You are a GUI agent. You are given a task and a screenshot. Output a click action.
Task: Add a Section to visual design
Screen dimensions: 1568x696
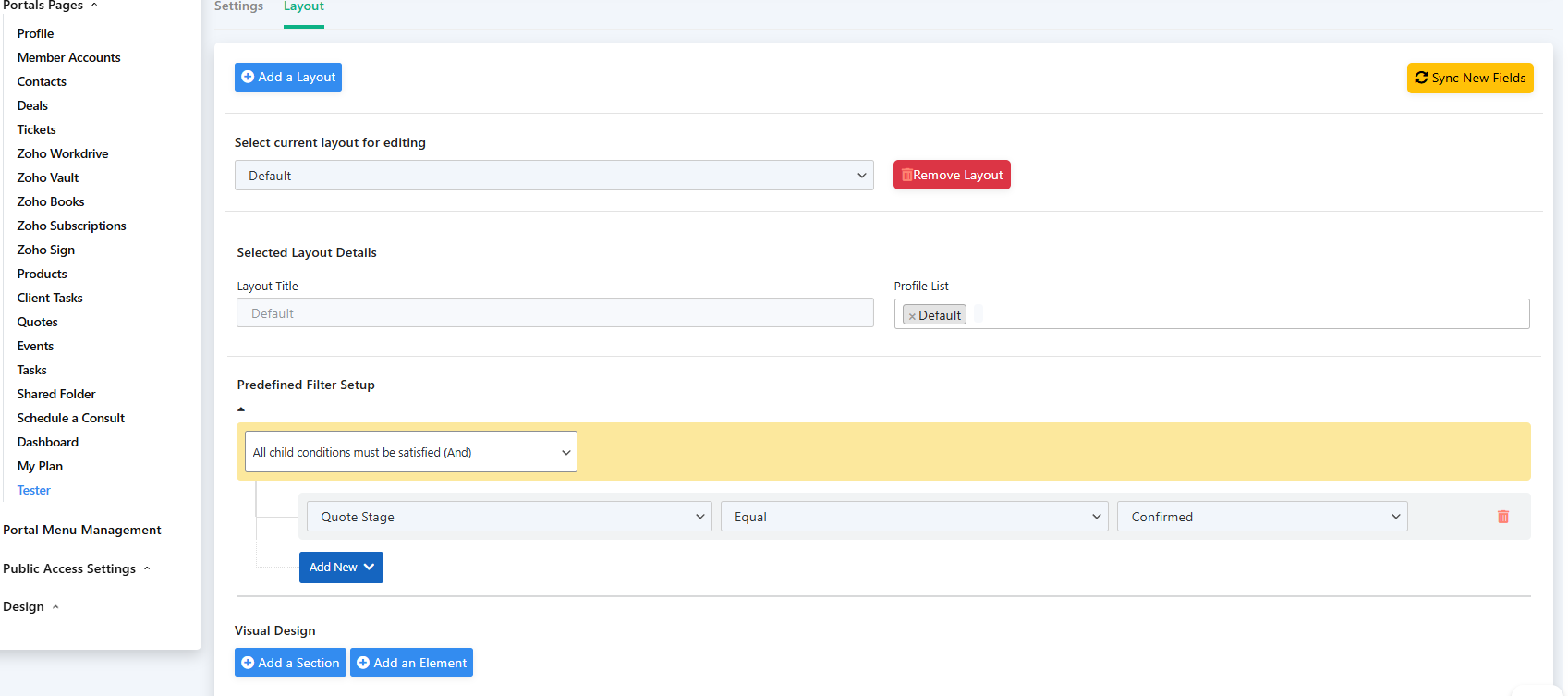click(290, 663)
